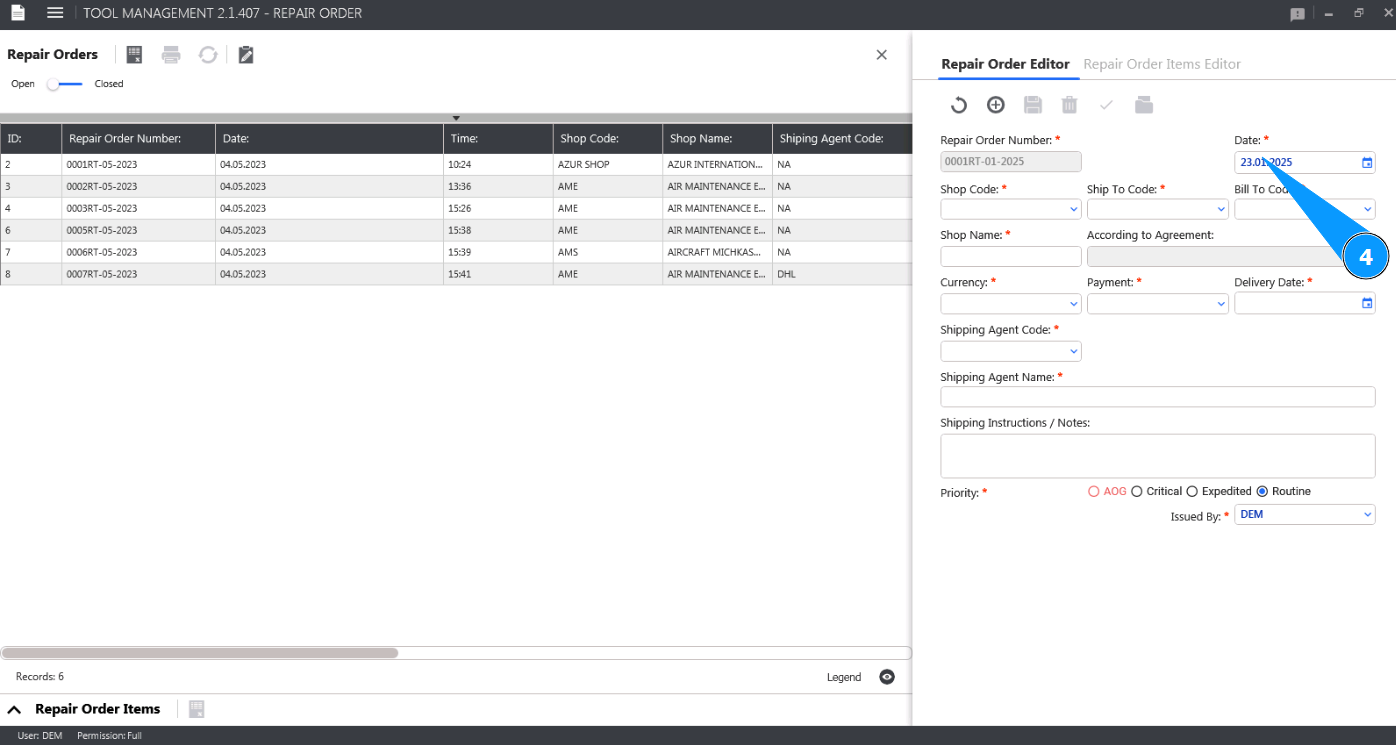Click the Legend label
This screenshot has height=746, width=1396.
[844, 677]
